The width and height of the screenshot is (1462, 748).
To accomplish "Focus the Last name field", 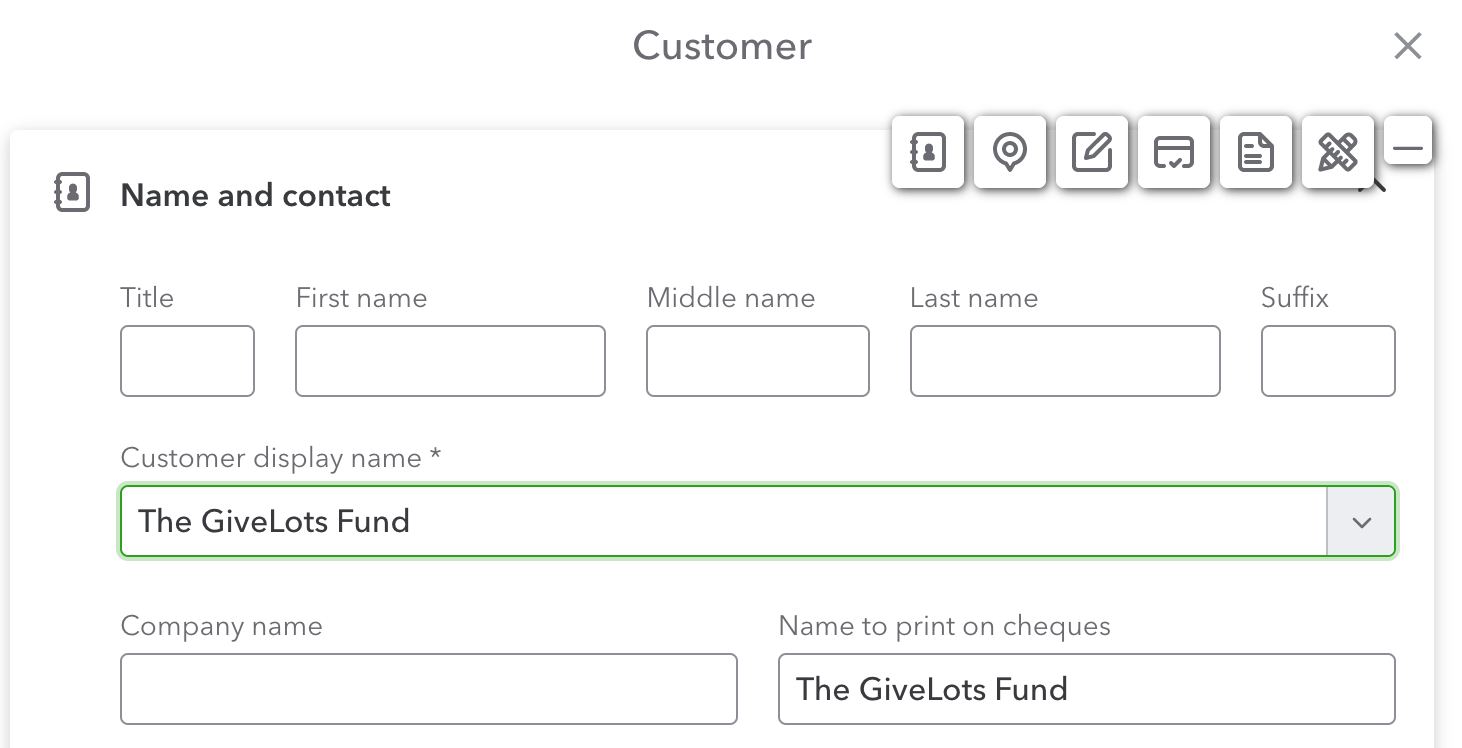I will click(x=1064, y=361).
